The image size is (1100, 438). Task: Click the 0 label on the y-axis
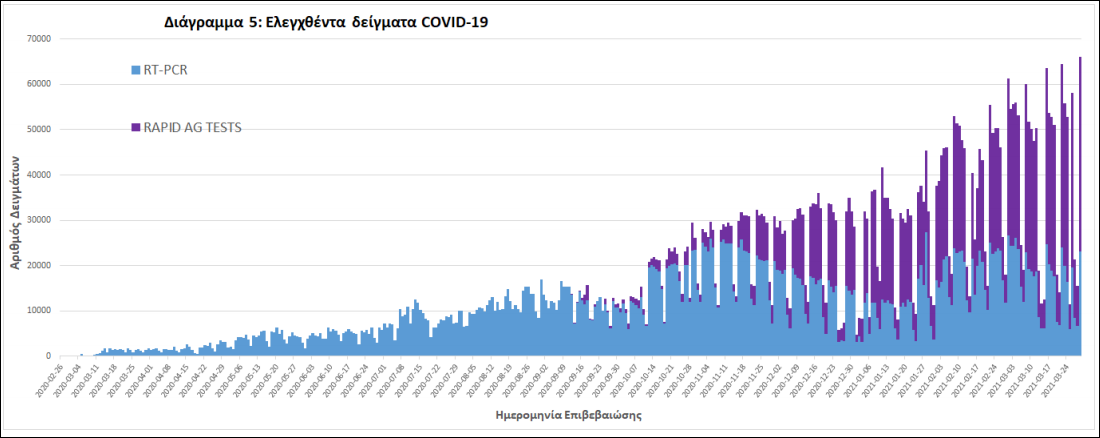(49, 356)
